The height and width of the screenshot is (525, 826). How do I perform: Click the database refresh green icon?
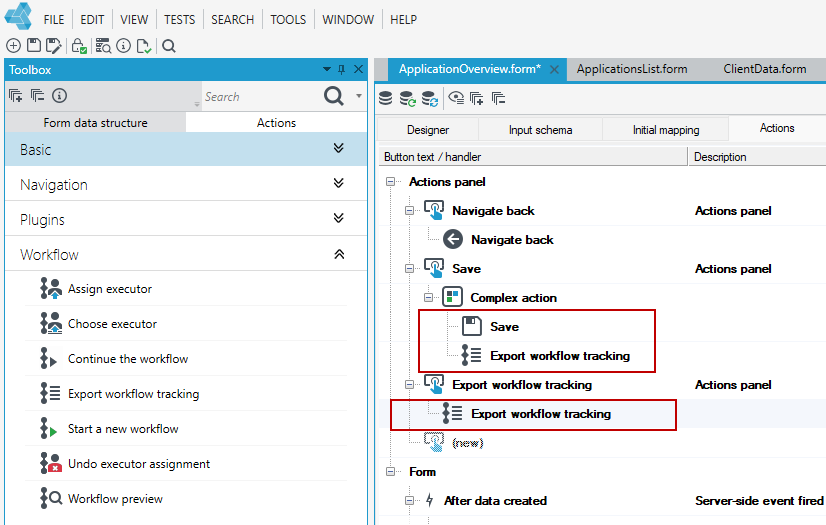[407, 98]
